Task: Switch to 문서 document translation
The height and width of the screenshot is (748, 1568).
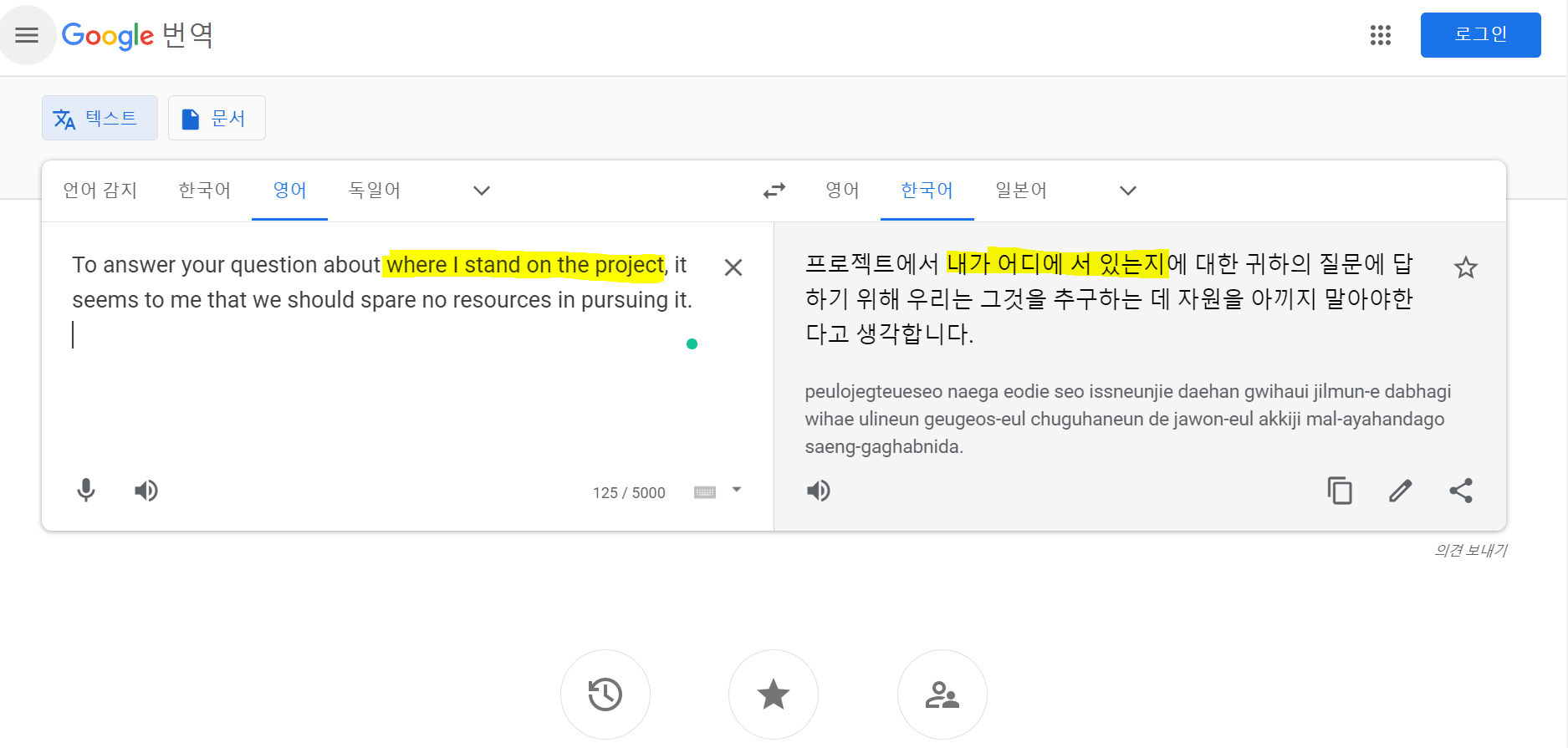Action: [217, 118]
